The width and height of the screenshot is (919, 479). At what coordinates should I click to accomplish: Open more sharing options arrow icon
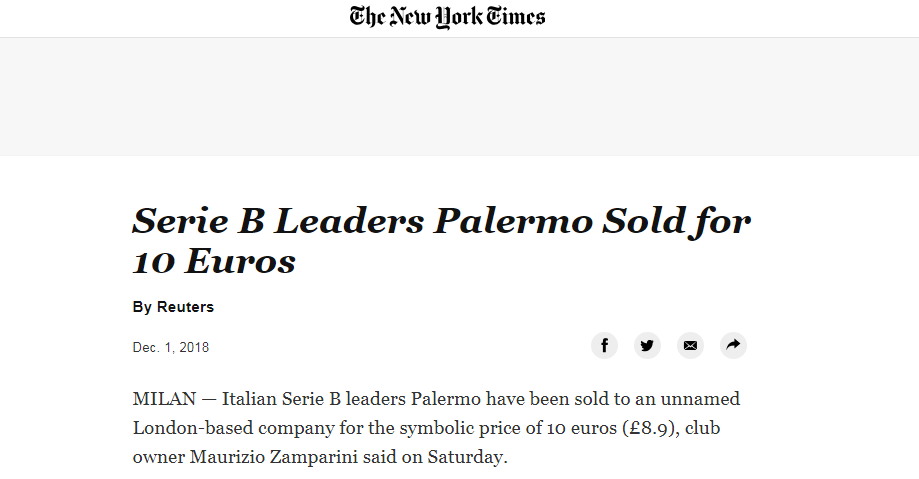(733, 346)
